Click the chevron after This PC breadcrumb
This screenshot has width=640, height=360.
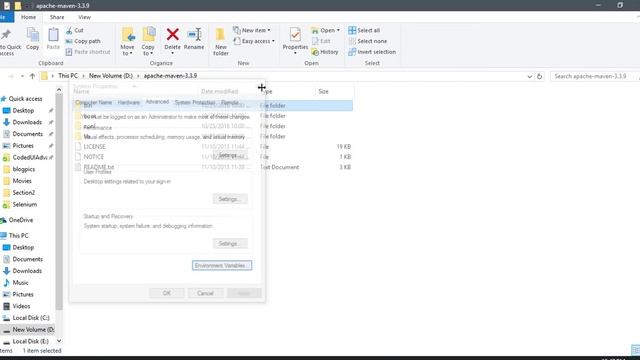click(x=83, y=76)
